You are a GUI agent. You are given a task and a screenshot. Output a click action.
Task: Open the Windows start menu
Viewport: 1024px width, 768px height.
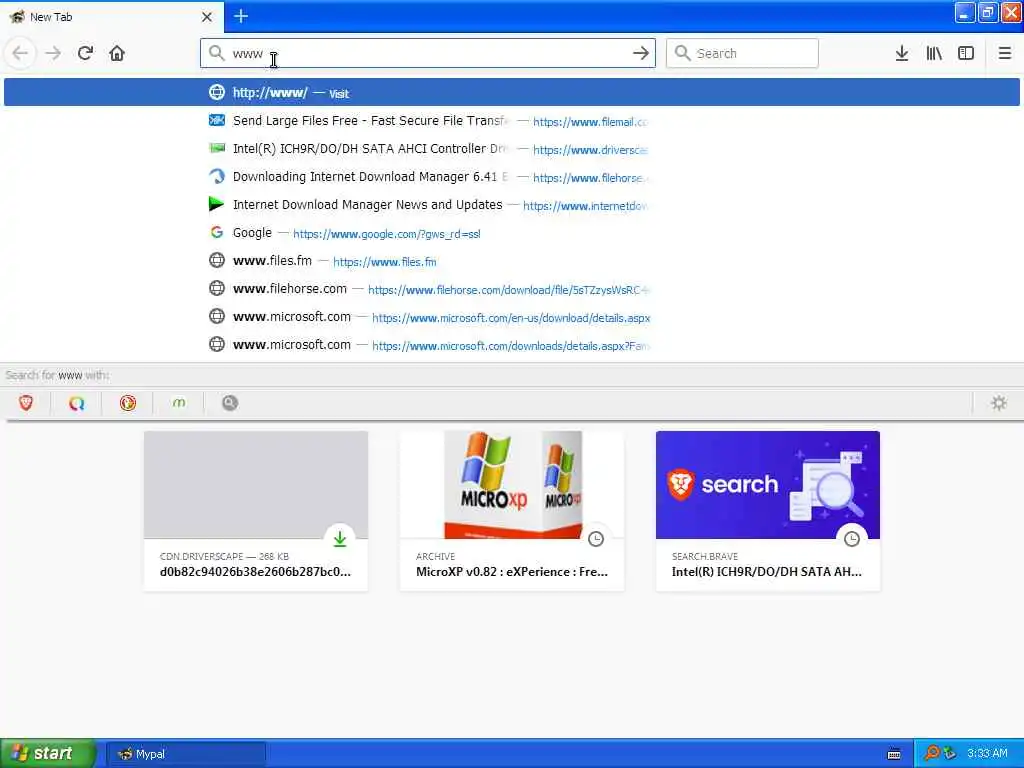pyautogui.click(x=46, y=754)
